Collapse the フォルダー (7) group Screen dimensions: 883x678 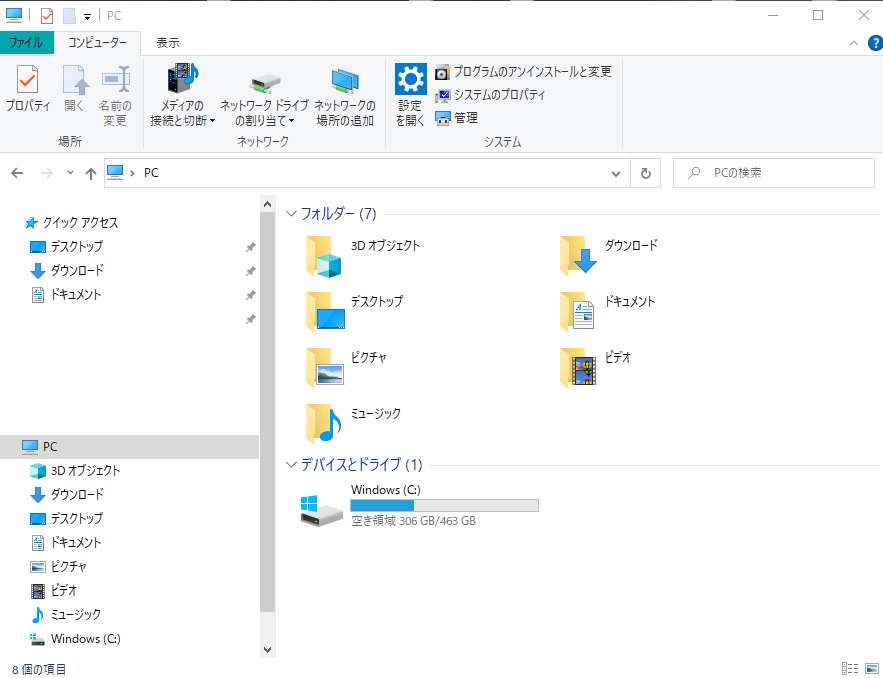(291, 214)
